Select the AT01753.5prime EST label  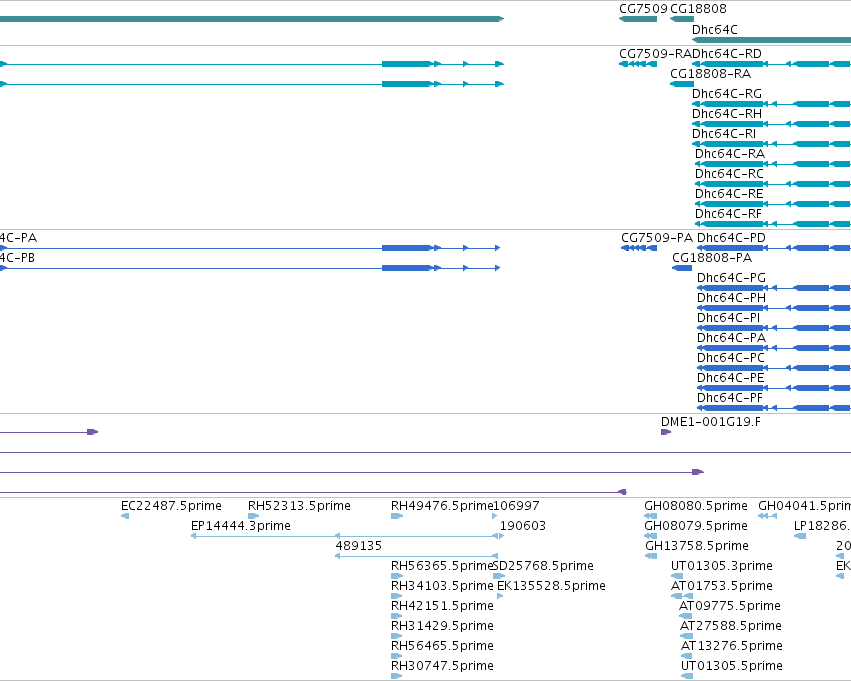722,587
